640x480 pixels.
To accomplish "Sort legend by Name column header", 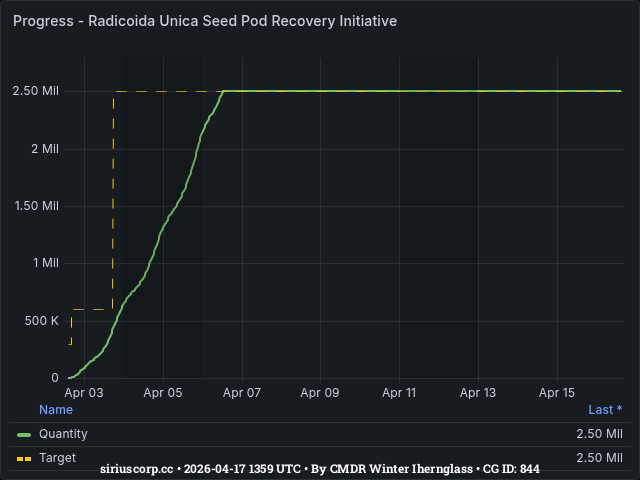I will click(56, 410).
